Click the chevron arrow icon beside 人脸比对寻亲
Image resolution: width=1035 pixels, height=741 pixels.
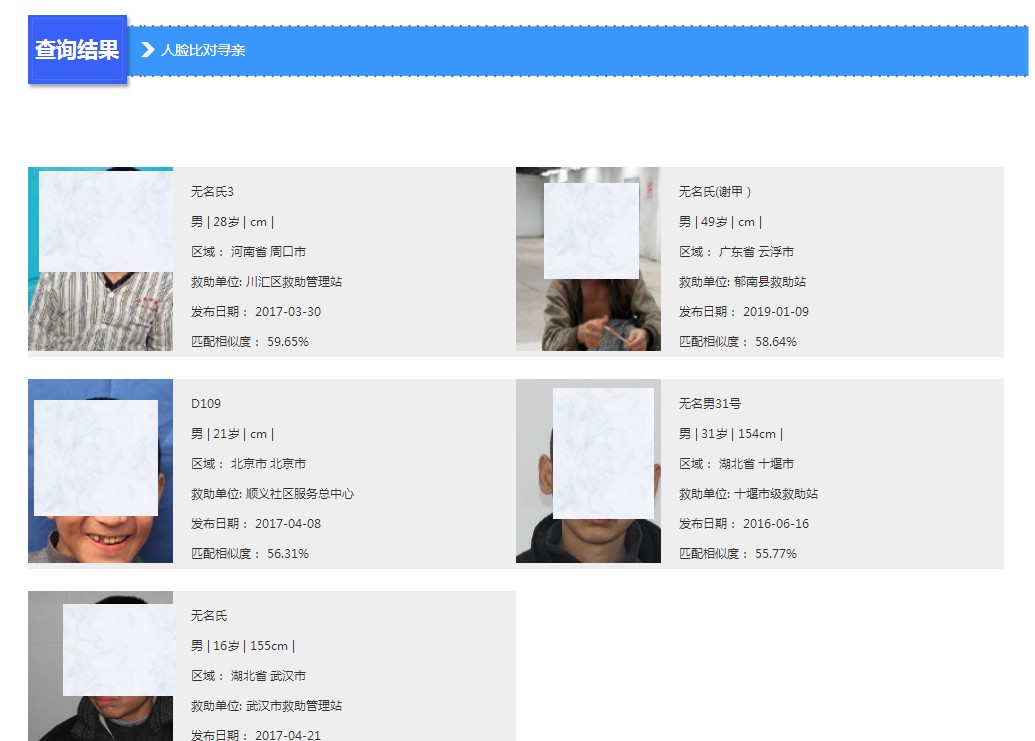point(148,50)
